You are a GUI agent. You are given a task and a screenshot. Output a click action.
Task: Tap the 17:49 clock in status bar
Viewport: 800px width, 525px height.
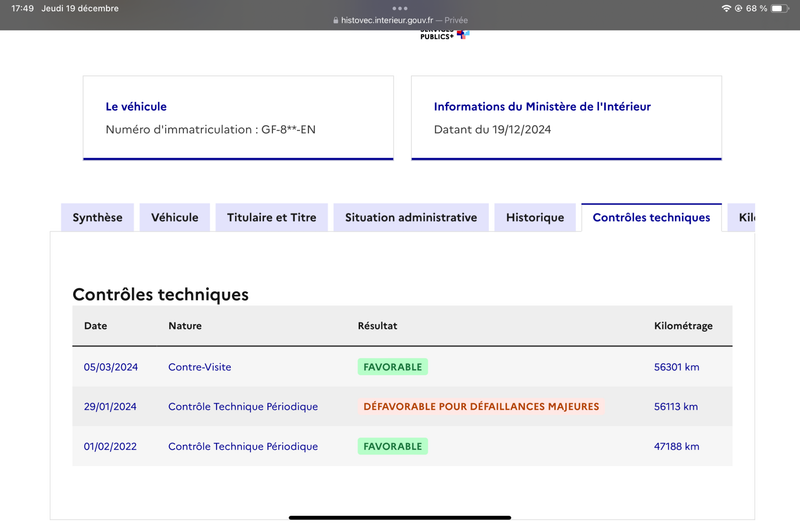(x=22, y=8)
